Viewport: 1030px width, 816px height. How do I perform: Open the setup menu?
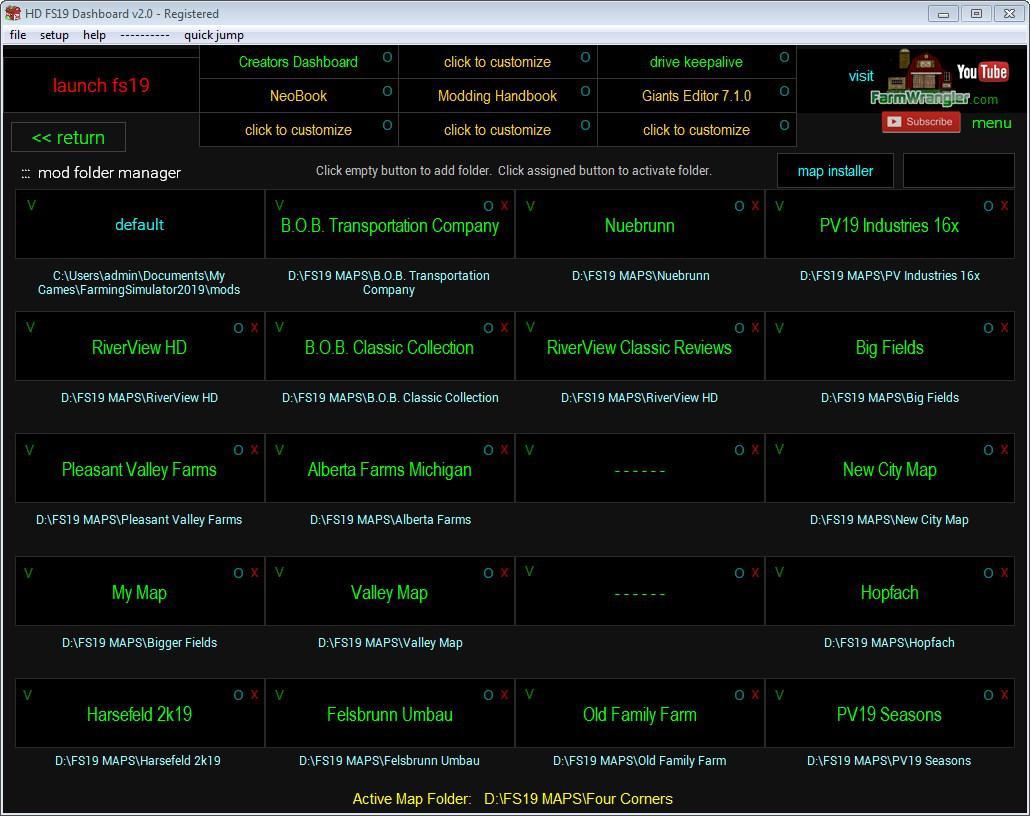(x=54, y=35)
